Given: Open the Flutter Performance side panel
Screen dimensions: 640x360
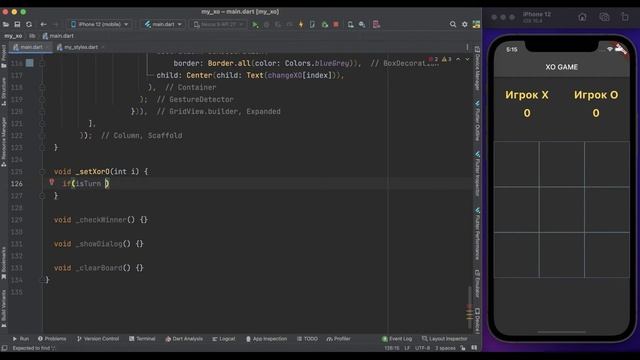Looking at the screenshot, I should [477, 234].
